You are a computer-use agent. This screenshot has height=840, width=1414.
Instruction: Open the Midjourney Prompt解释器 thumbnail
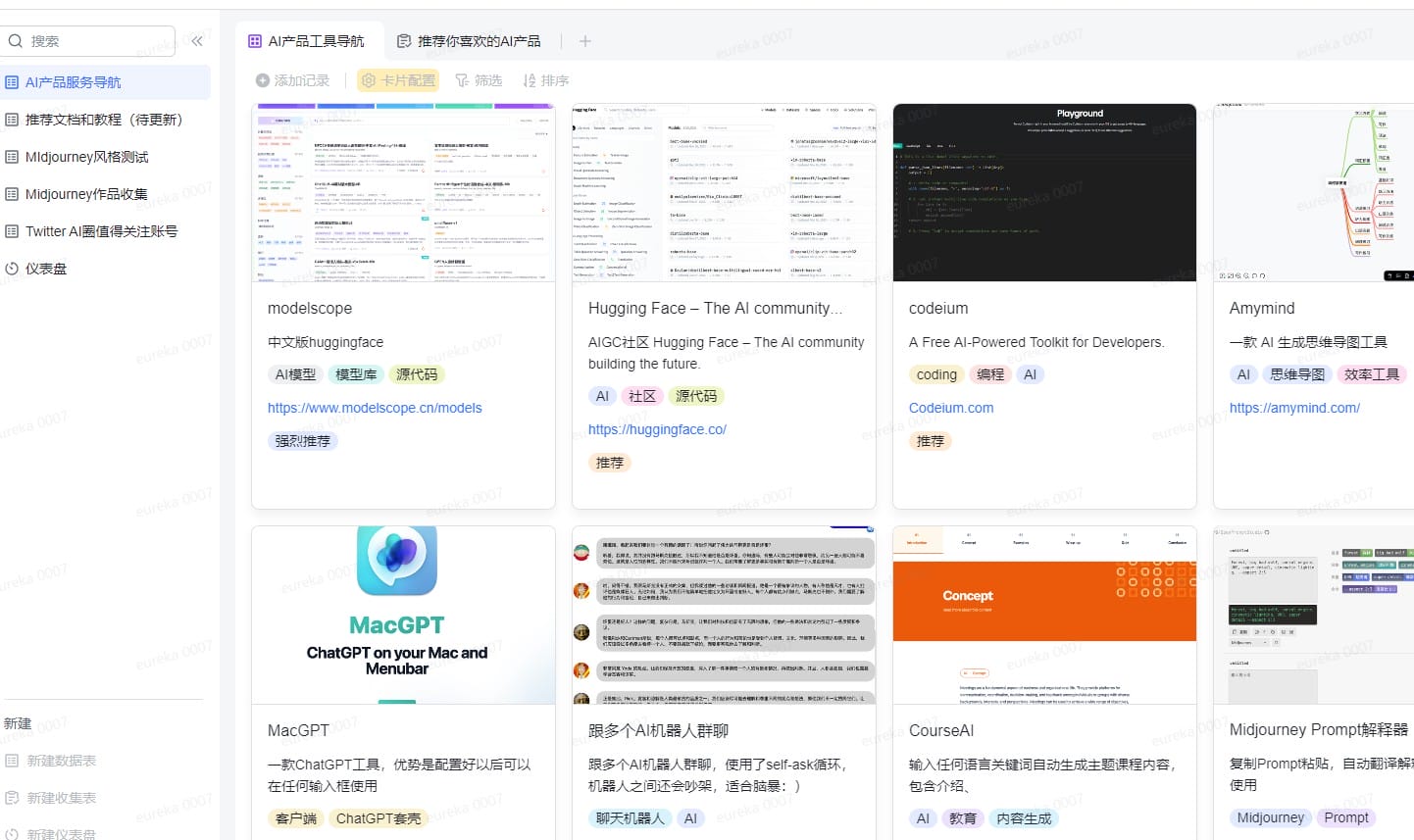[x=1314, y=616]
